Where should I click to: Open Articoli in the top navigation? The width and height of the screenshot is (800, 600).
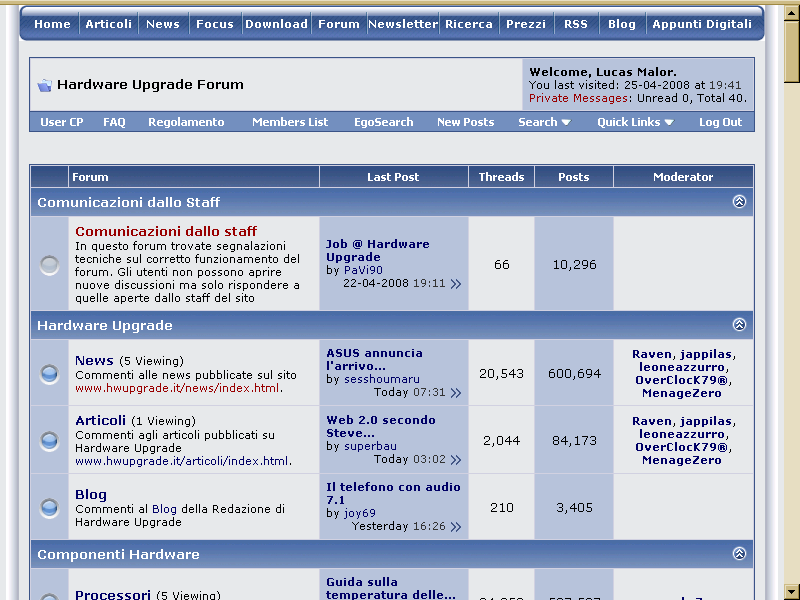108,24
